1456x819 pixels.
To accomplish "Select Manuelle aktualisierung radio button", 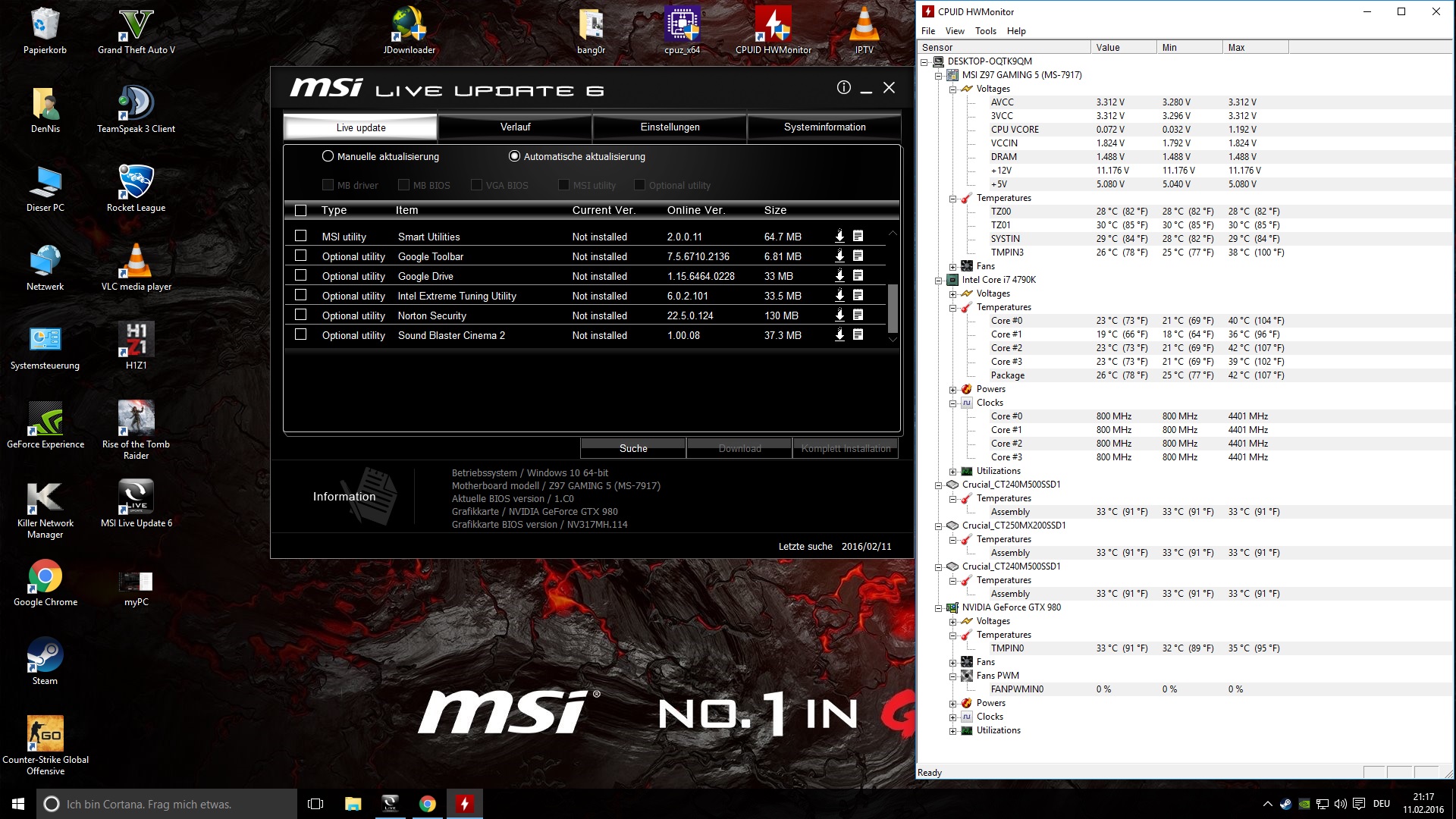I will point(328,156).
